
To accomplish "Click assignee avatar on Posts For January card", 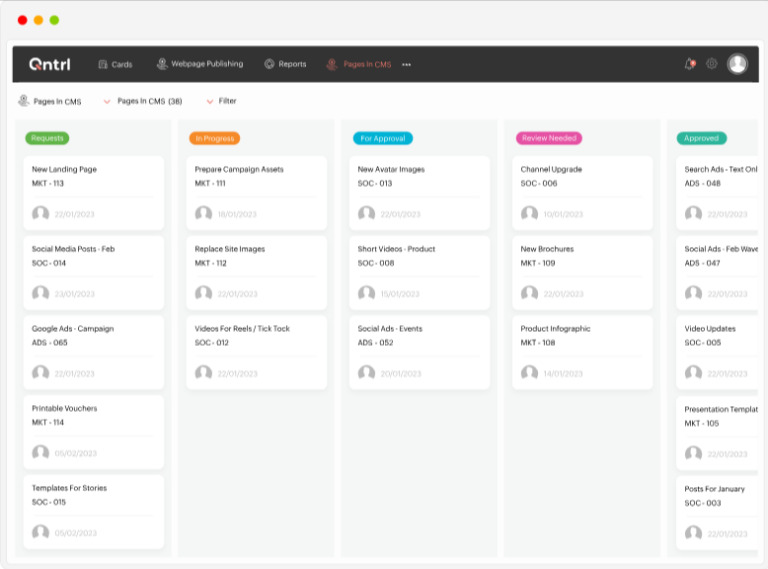I will 694,533.
